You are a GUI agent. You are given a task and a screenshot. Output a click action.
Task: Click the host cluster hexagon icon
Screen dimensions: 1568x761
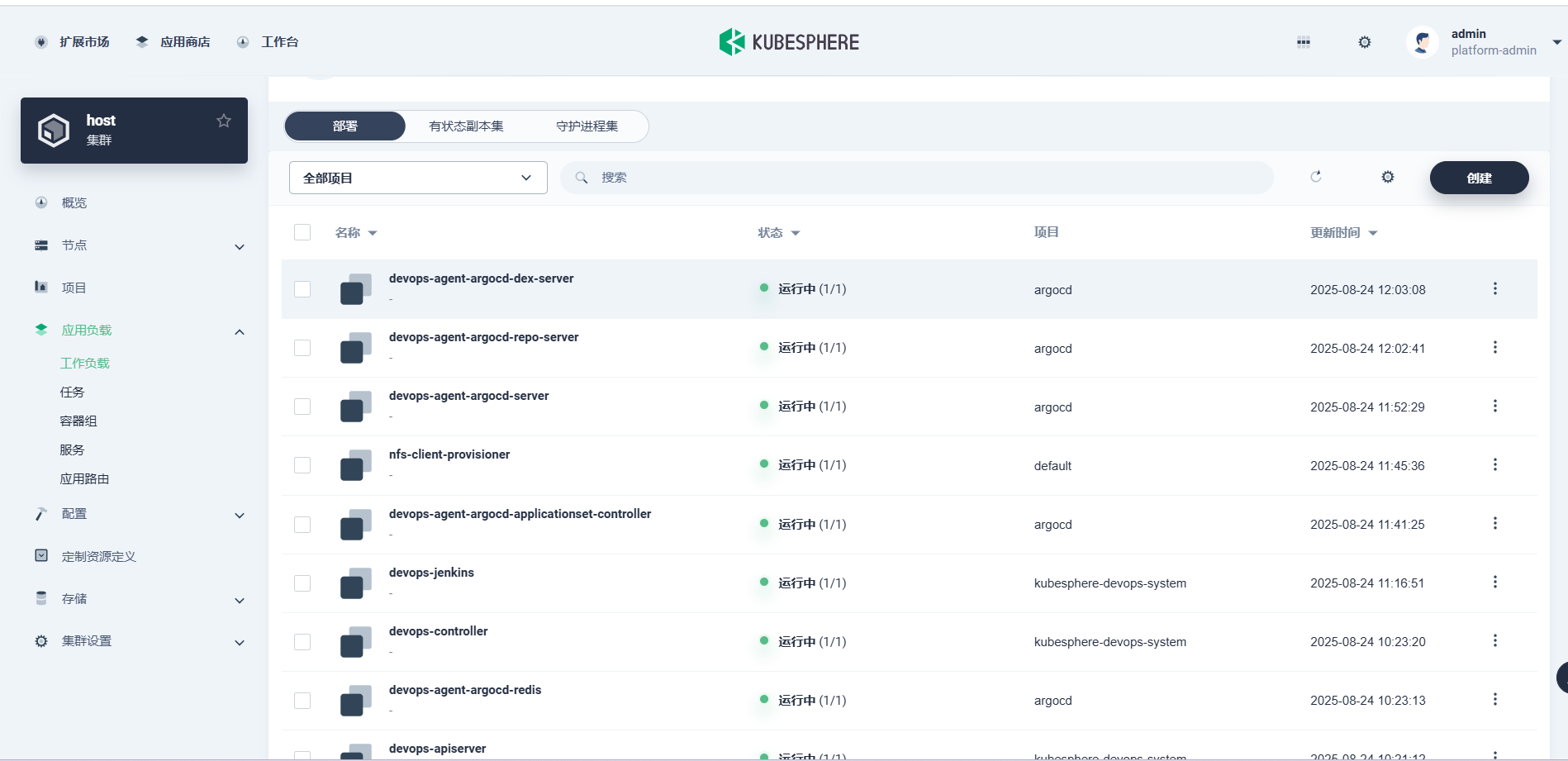54,131
